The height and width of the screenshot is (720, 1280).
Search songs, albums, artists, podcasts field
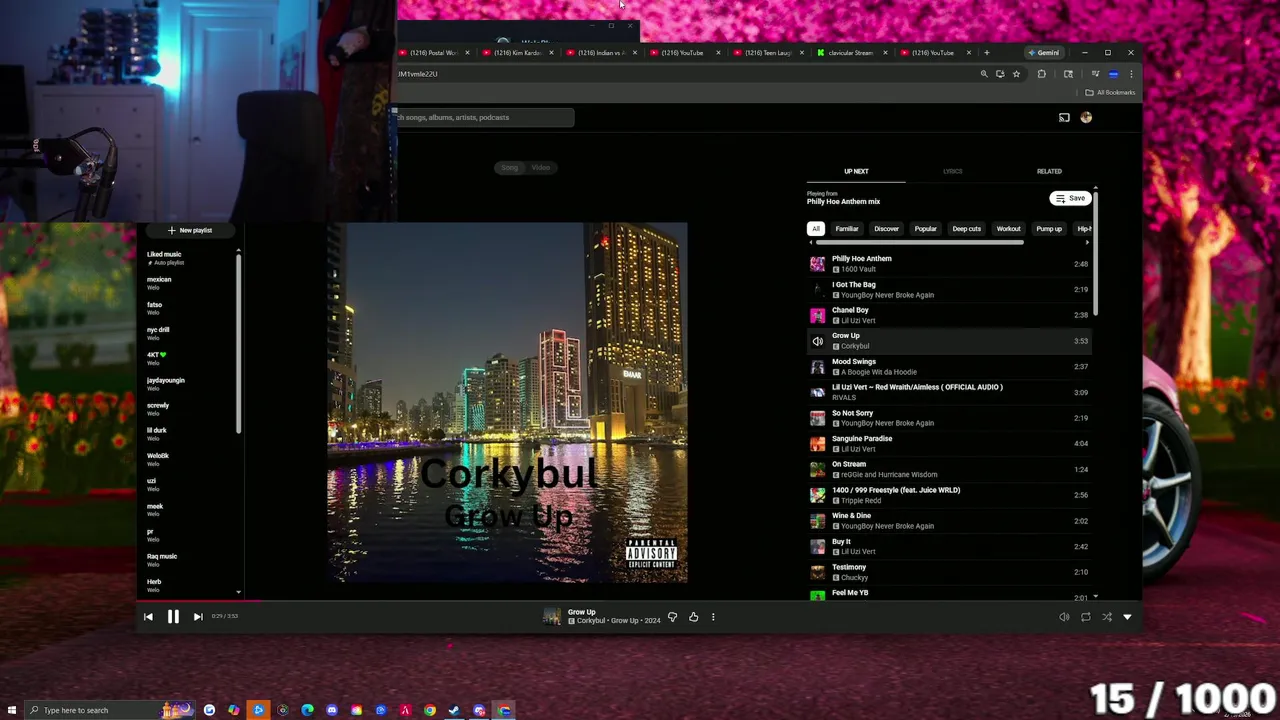485,117
